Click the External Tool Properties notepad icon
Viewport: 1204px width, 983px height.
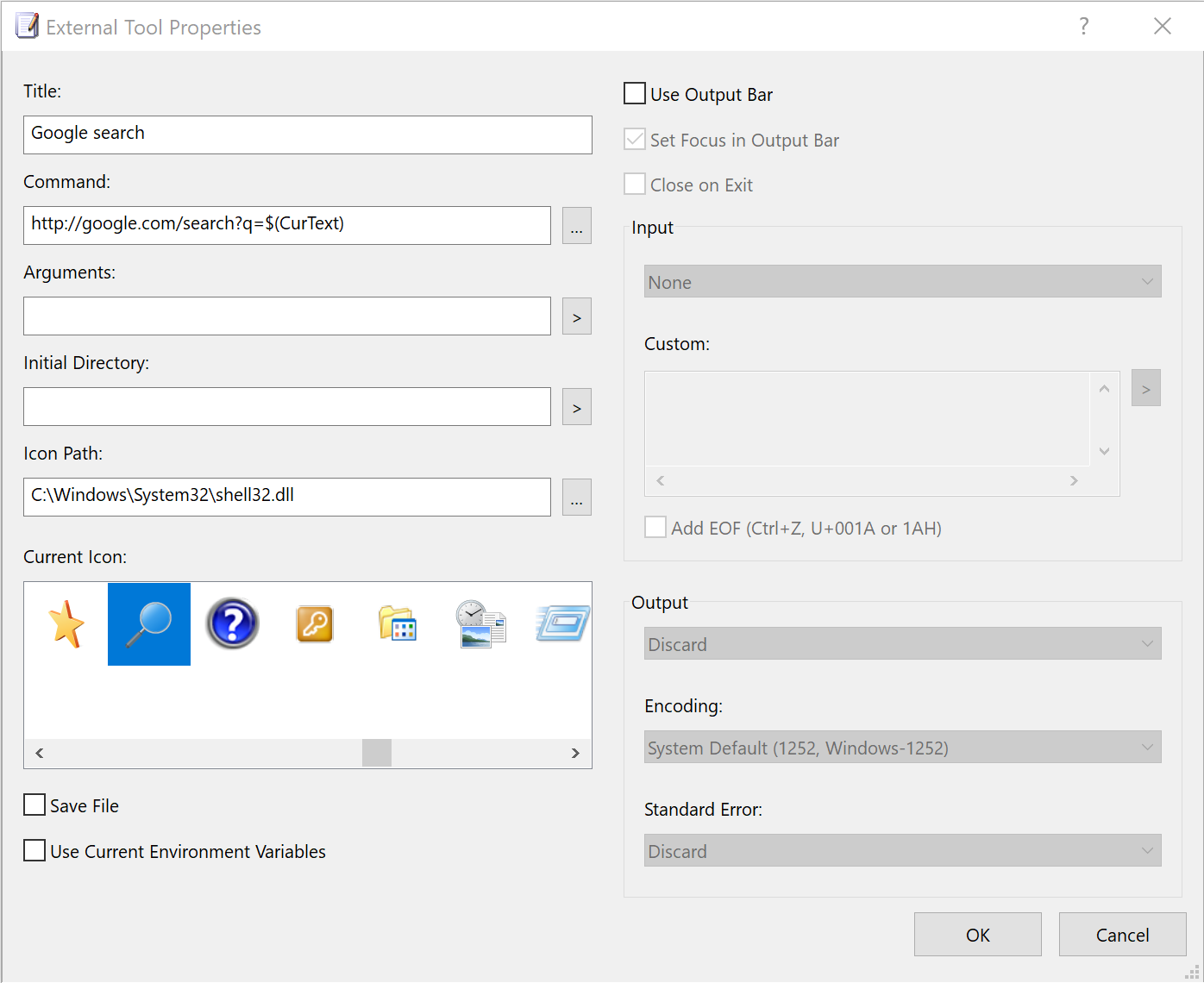(27, 26)
